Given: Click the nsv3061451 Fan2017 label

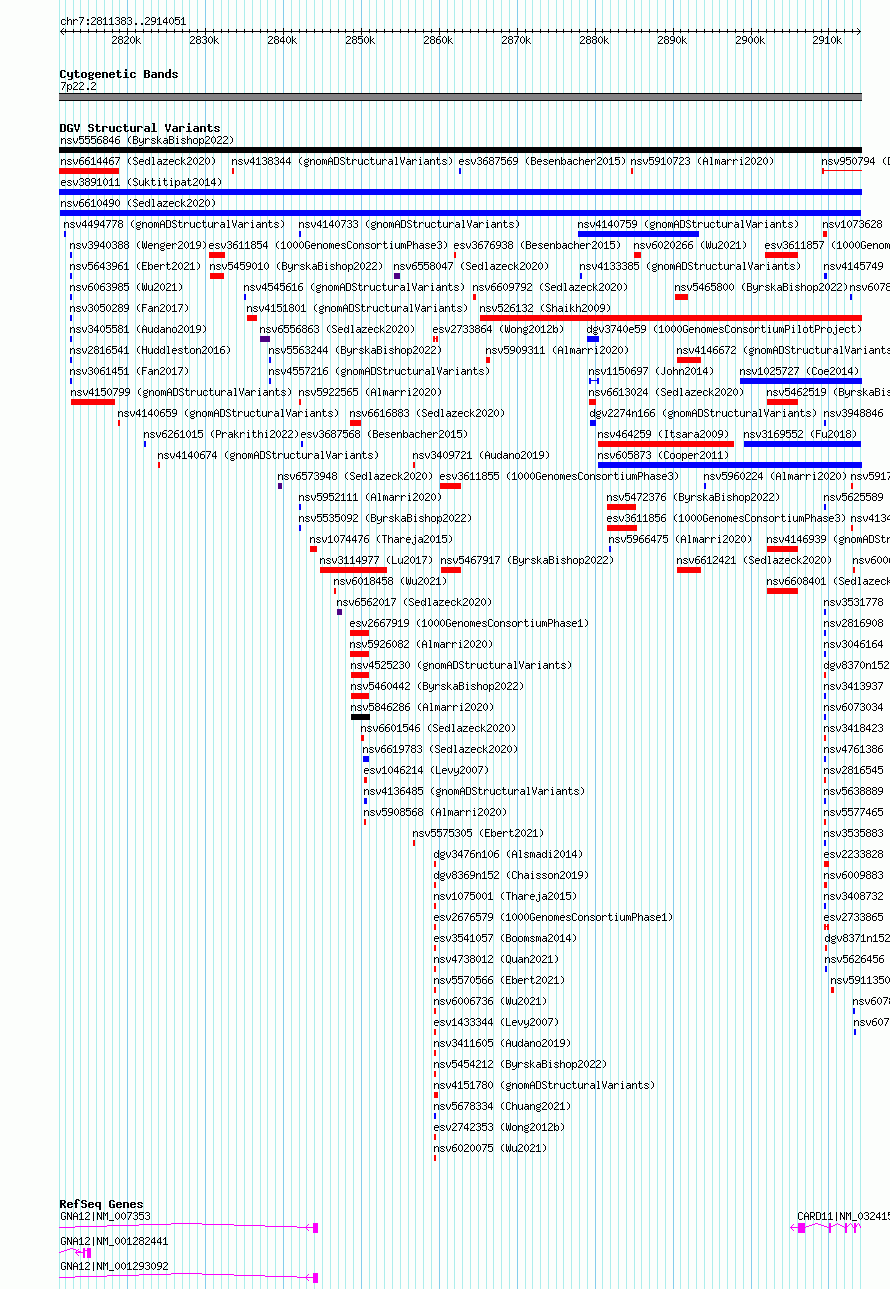Looking at the screenshot, I should click(x=129, y=371).
